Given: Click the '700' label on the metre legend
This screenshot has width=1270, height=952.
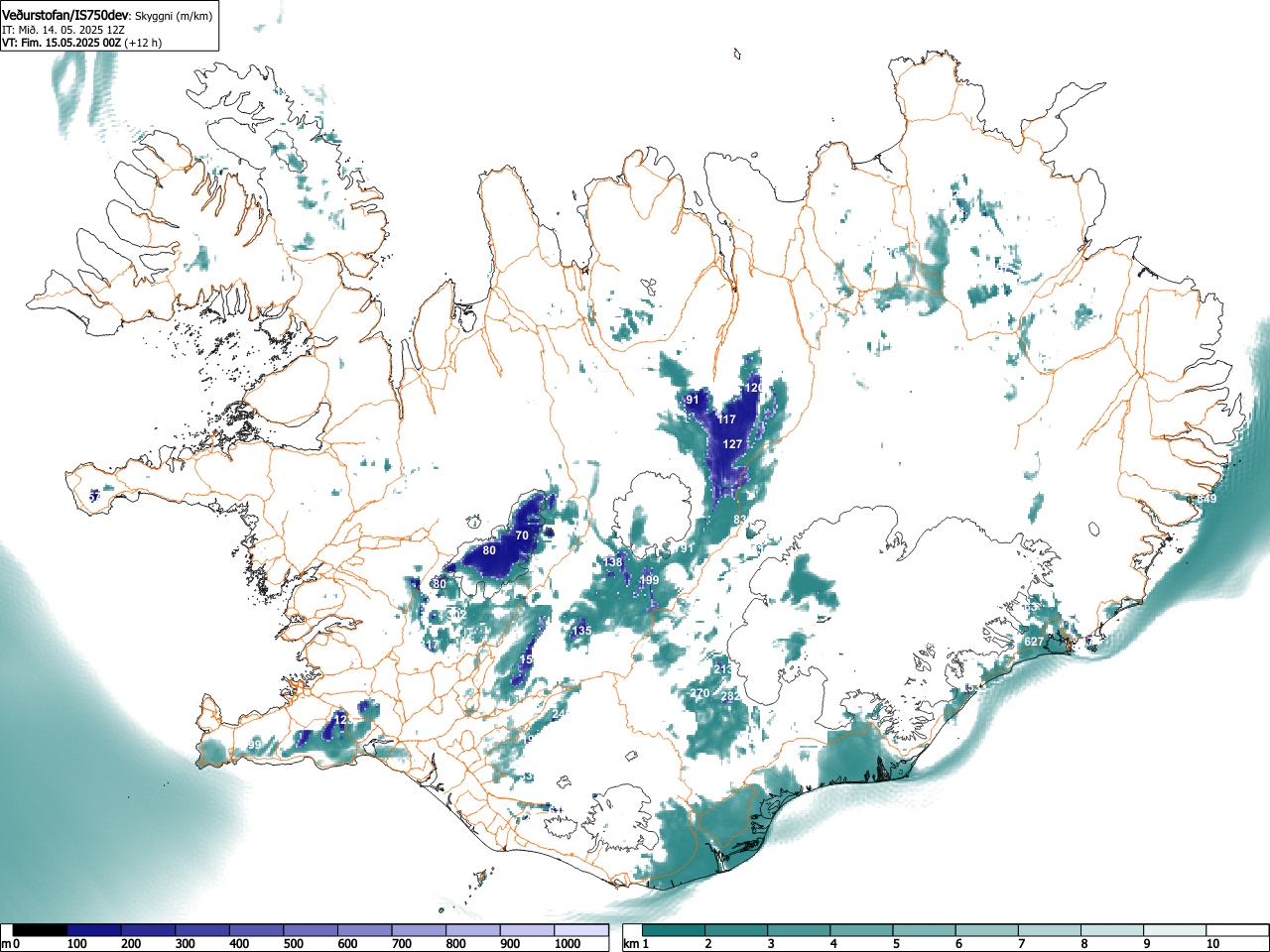Looking at the screenshot, I should pos(402,944).
